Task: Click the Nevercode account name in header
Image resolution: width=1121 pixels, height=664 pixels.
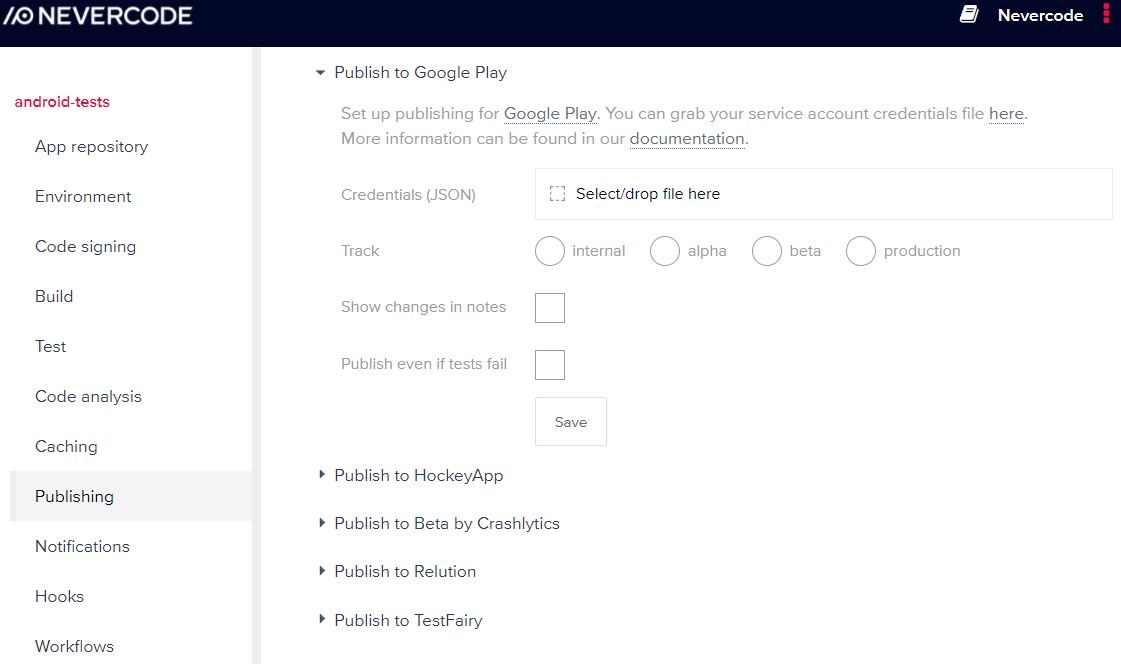Action: pos(1040,15)
